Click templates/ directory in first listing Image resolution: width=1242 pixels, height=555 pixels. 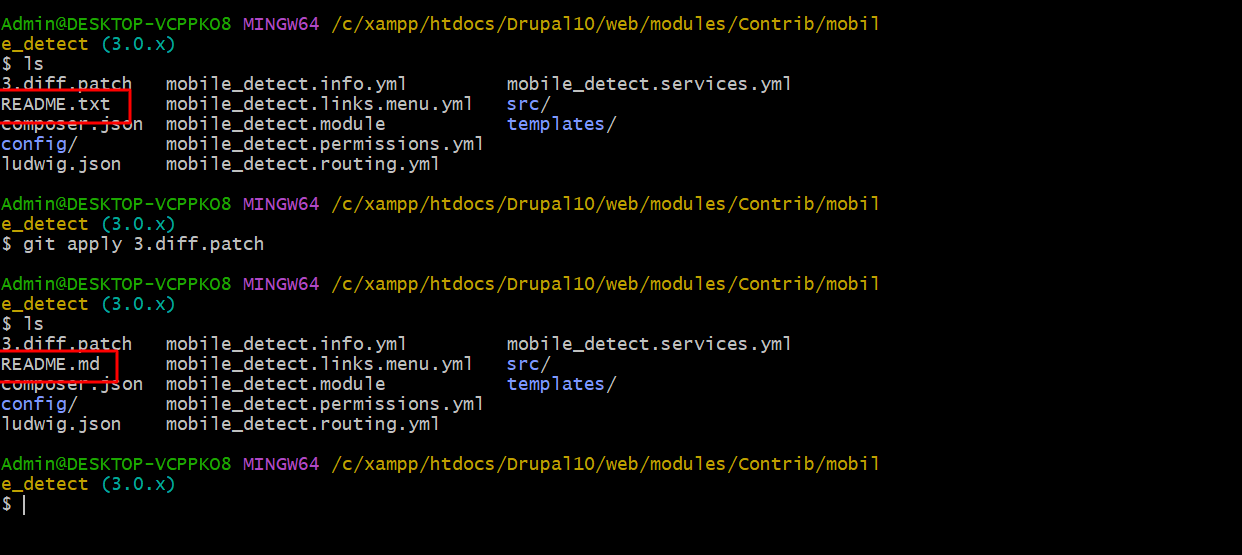(x=562, y=124)
